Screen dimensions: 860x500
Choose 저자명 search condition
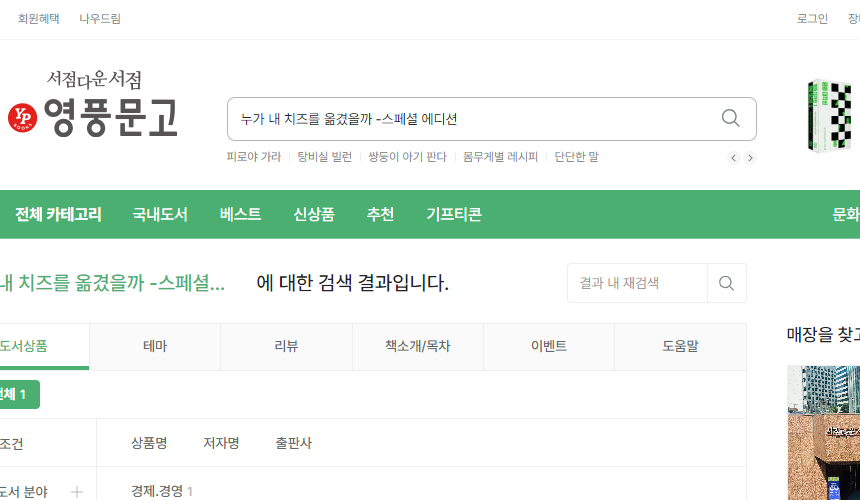click(x=221, y=443)
